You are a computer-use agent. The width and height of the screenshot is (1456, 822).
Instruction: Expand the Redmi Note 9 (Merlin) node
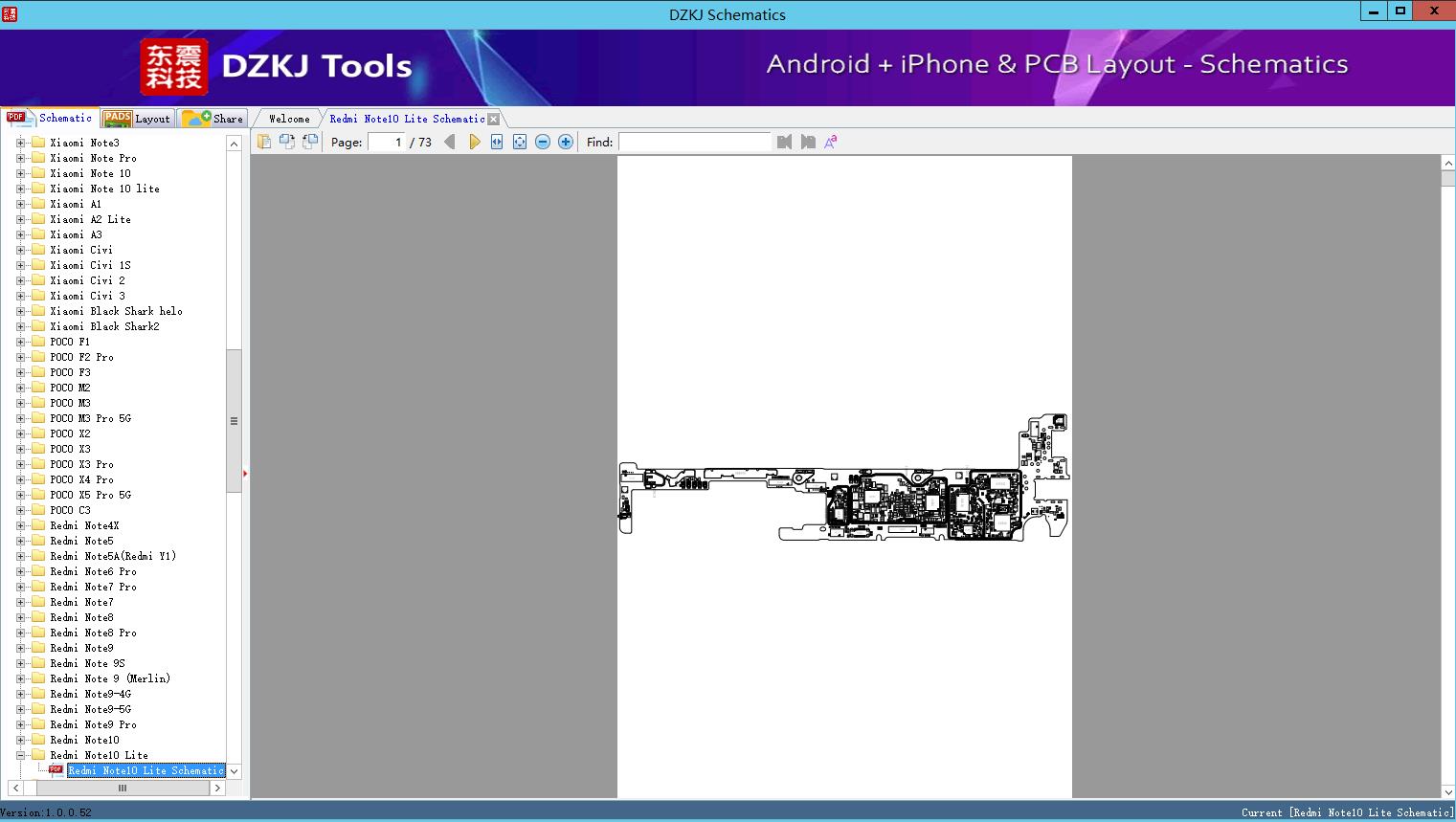point(20,678)
